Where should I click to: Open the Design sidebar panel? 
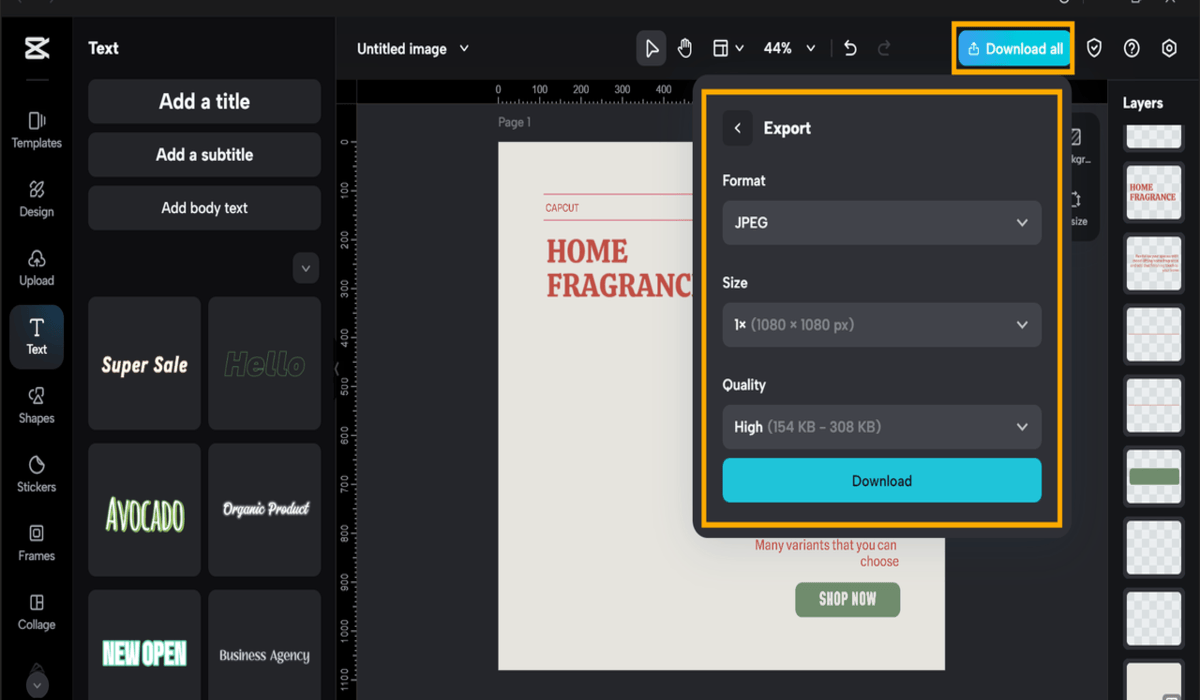tap(37, 199)
